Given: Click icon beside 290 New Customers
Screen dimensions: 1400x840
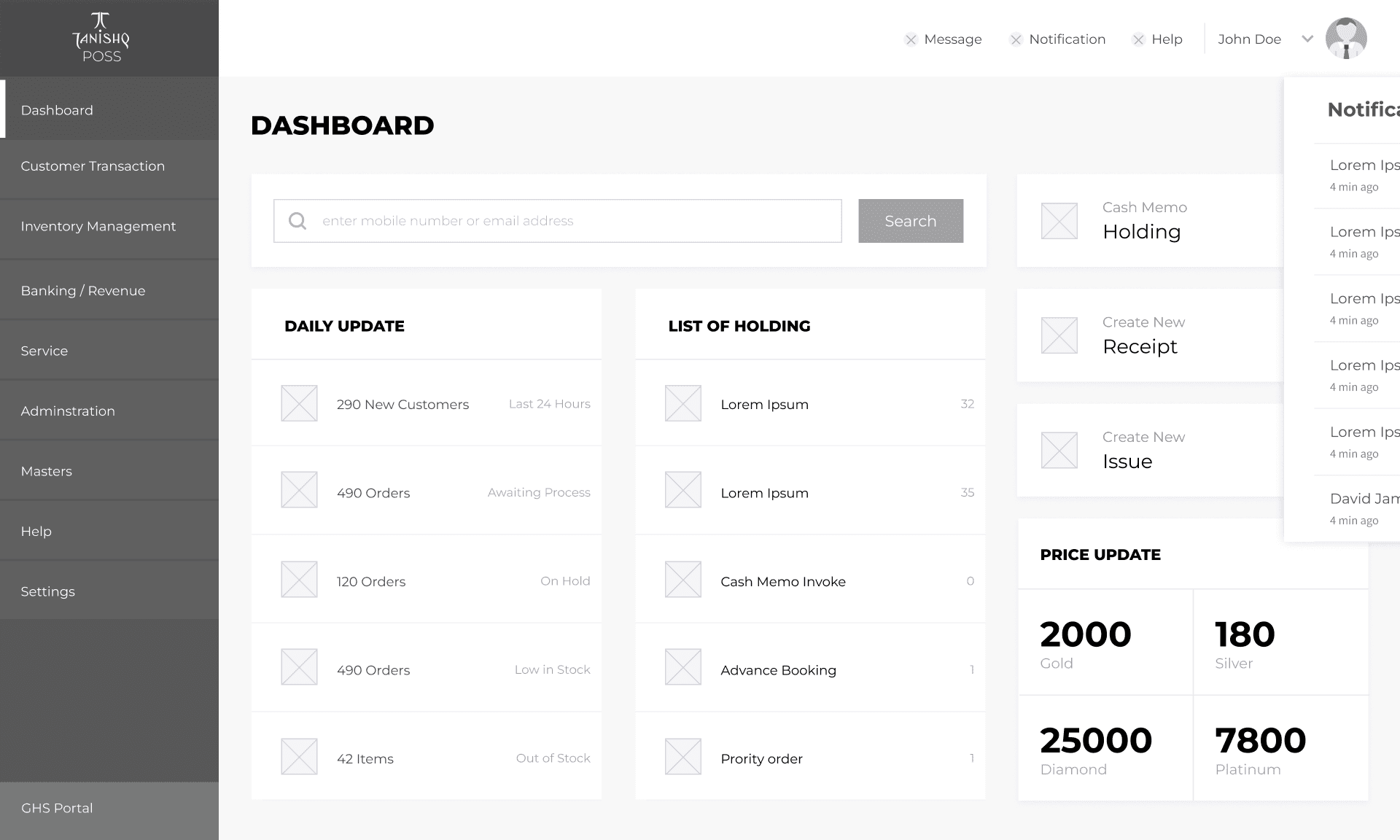Looking at the screenshot, I should (299, 403).
